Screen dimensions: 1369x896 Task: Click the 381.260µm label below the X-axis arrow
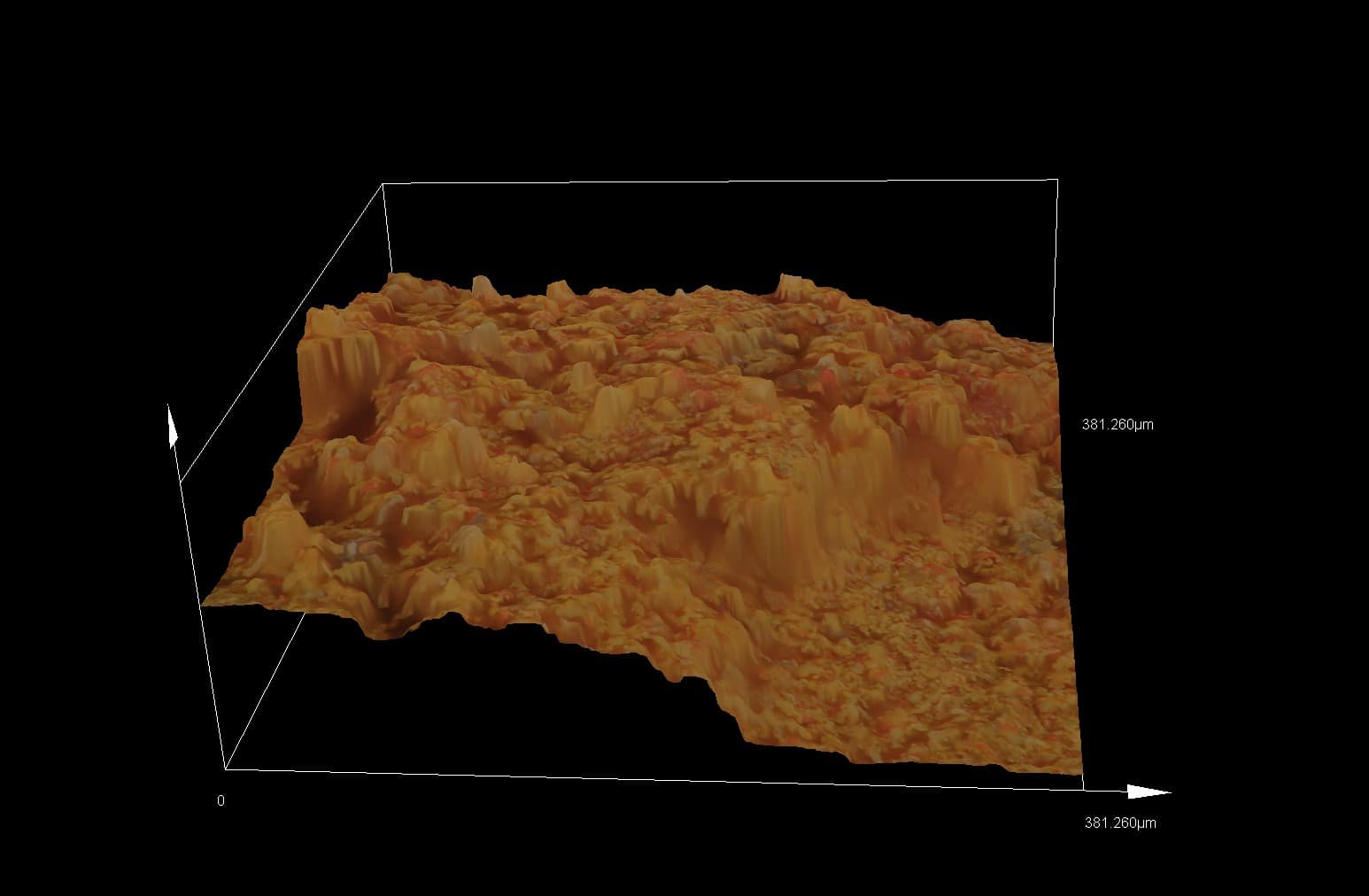tap(1120, 823)
